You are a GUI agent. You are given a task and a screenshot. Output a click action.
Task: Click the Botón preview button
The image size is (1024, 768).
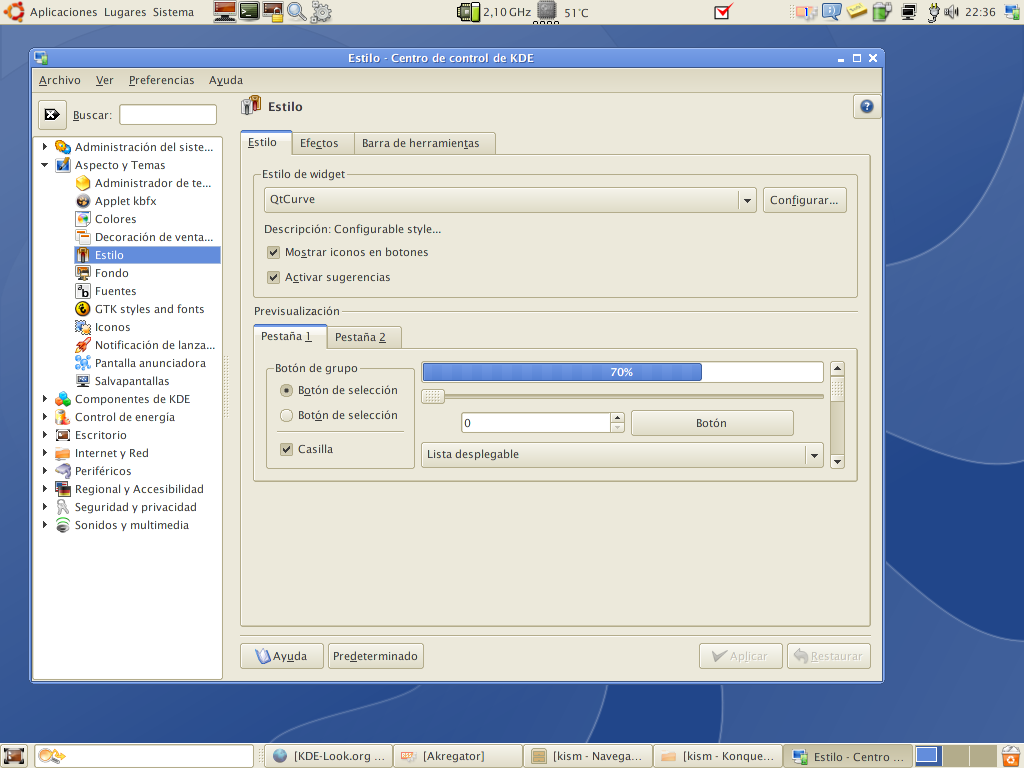(712, 423)
